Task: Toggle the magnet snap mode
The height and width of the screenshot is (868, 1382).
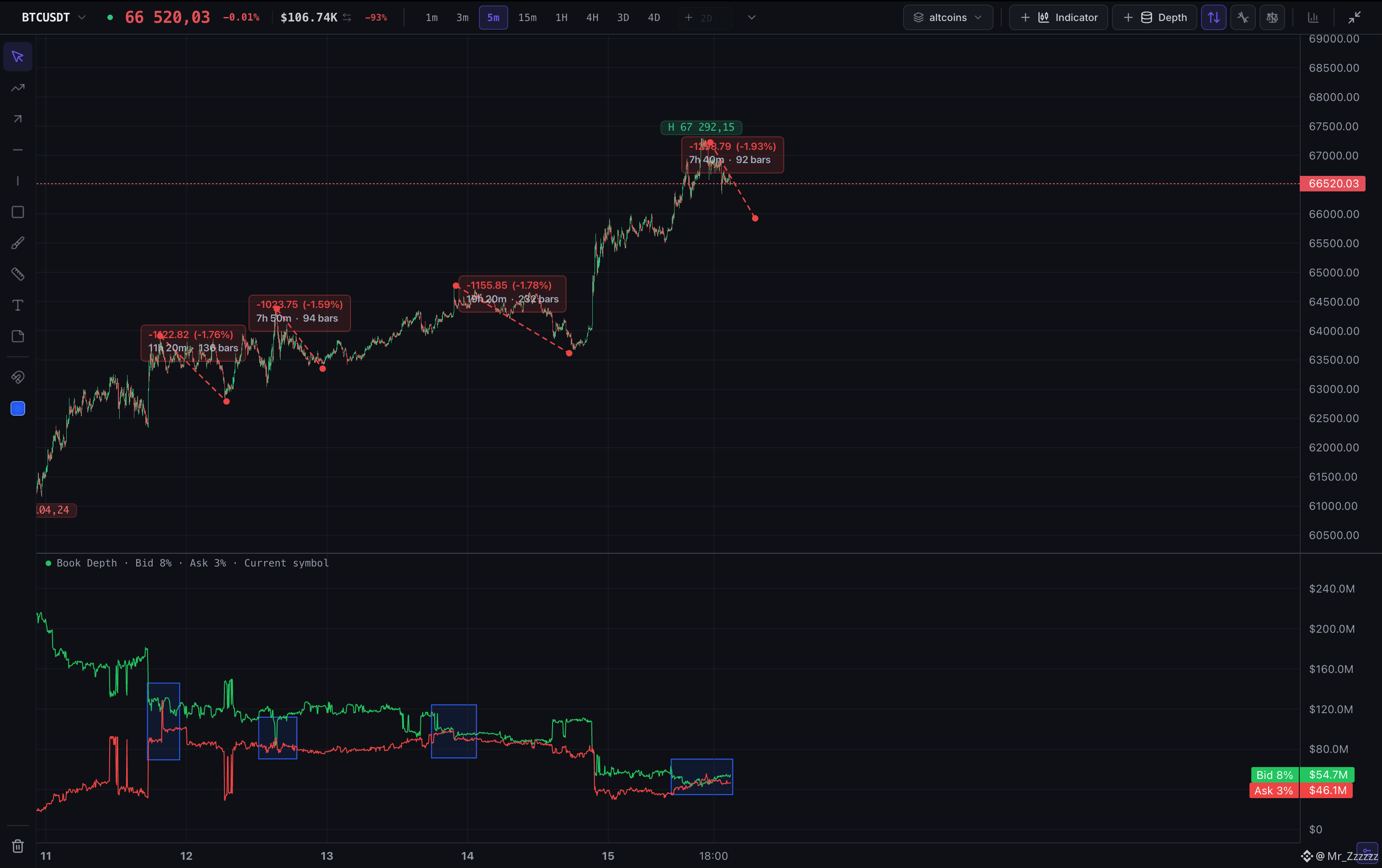Action: coord(18,377)
